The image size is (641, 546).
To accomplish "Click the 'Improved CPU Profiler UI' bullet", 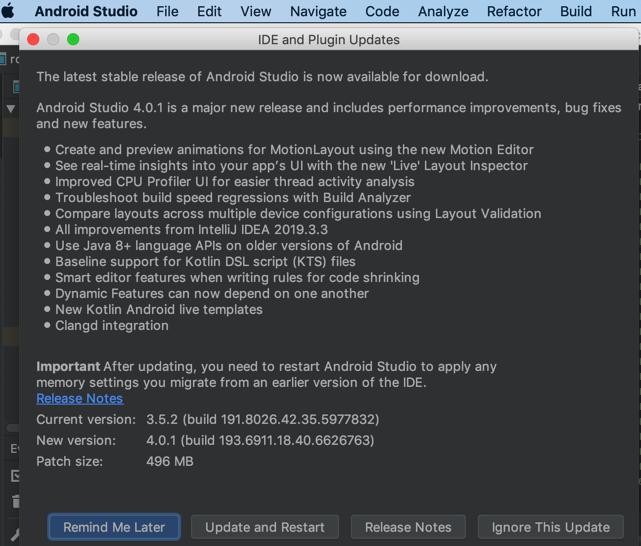I will [235, 182].
